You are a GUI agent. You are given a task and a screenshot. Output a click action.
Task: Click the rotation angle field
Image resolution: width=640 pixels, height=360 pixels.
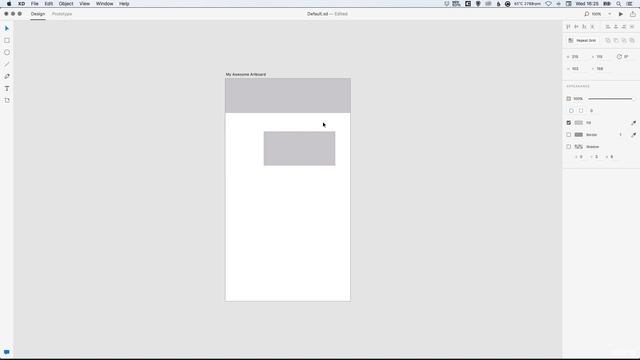pos(627,57)
